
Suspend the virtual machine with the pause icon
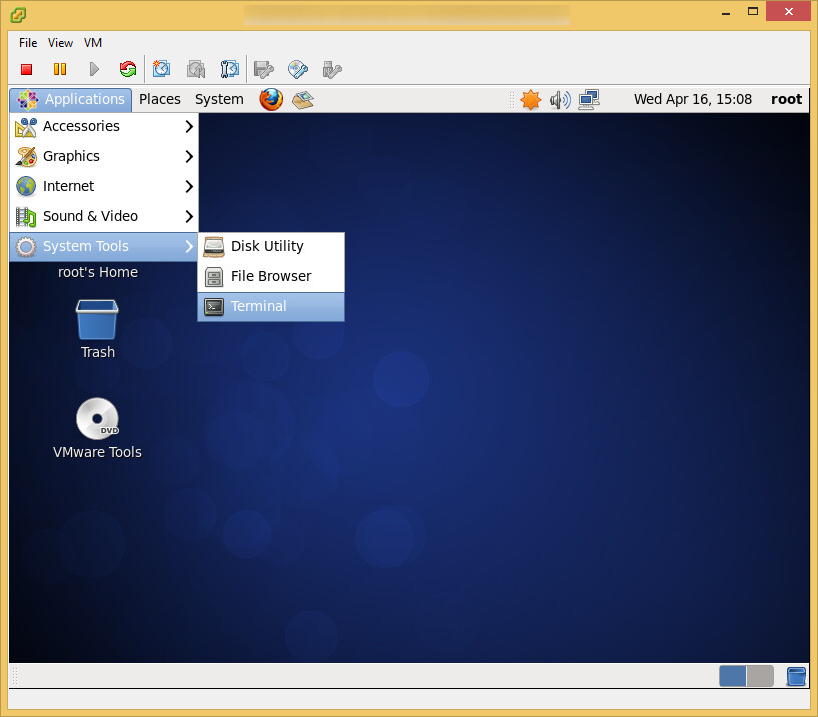pos(60,69)
